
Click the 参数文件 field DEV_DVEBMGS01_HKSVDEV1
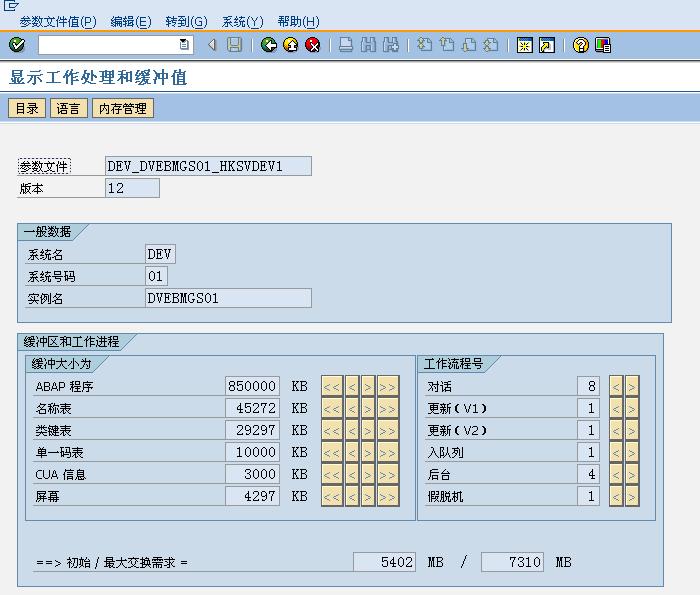coord(208,166)
